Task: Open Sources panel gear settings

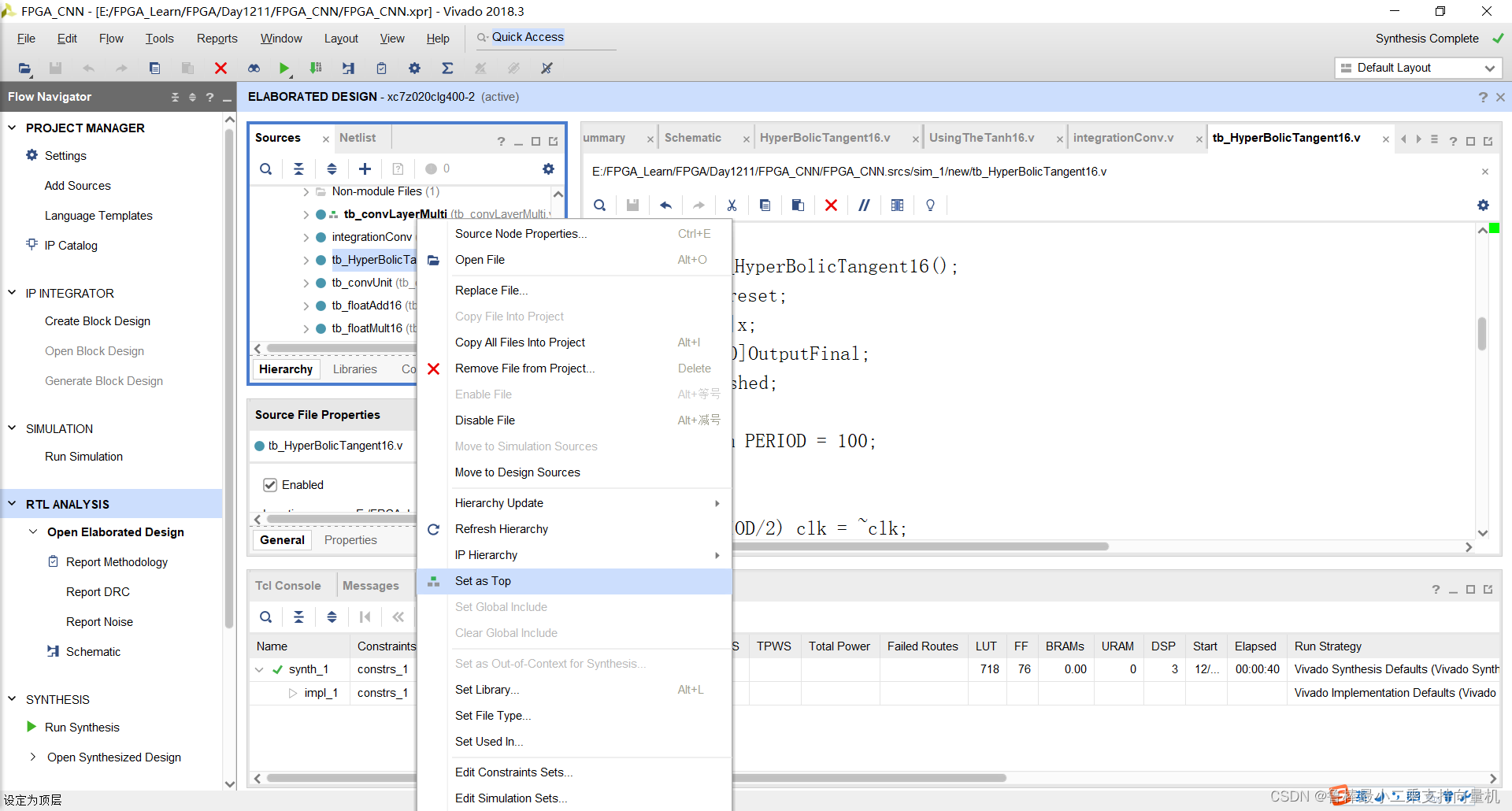Action: click(x=548, y=168)
